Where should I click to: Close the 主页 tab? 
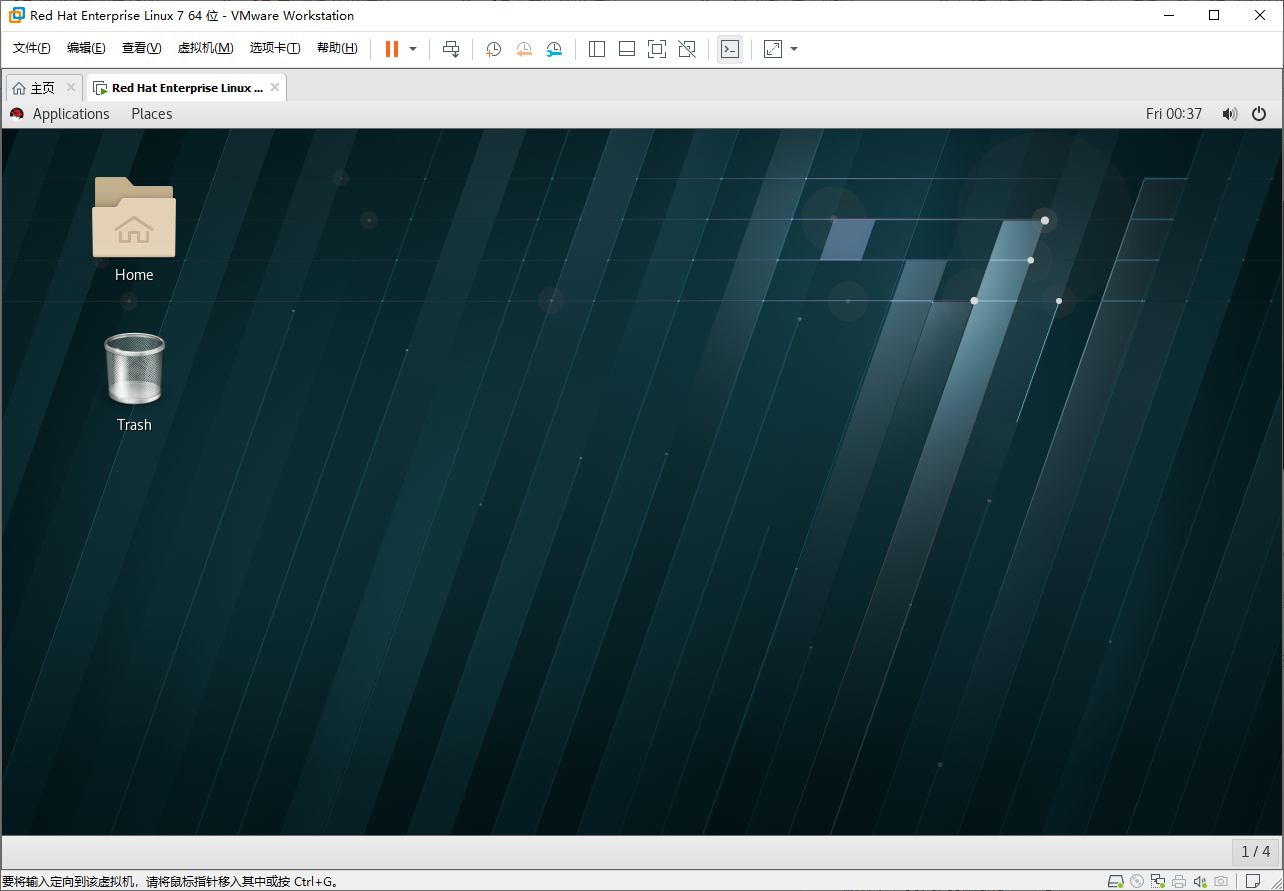tap(71, 87)
